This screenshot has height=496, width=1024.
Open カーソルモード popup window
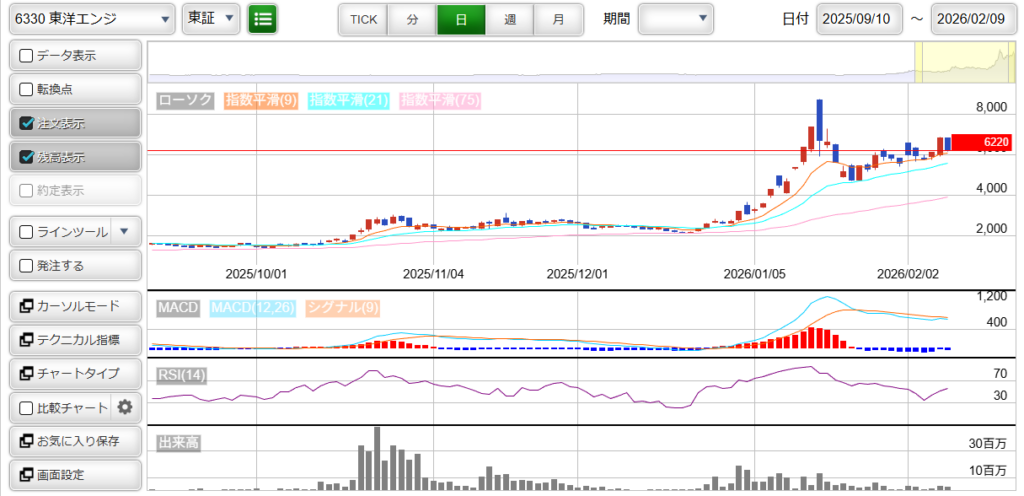(x=75, y=306)
